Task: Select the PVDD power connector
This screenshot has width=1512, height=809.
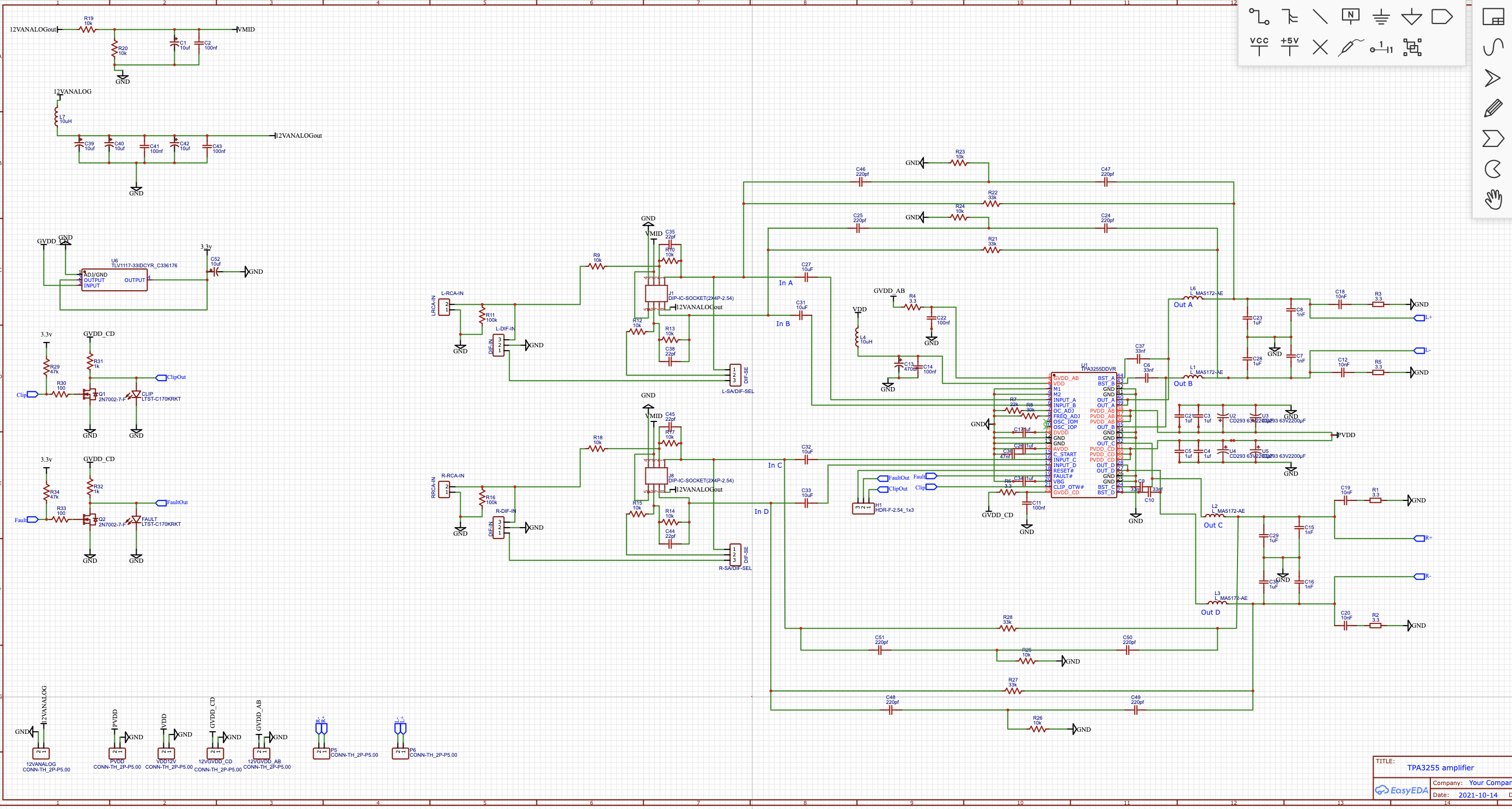Action: point(117,753)
